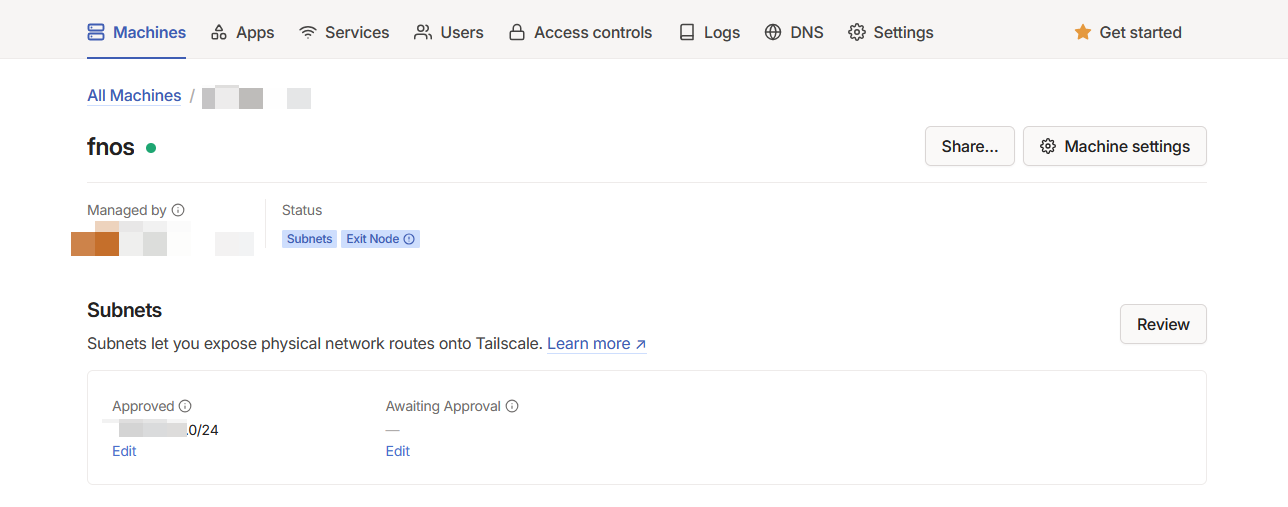
Task: Click the Access controls lock icon
Action: 517,32
